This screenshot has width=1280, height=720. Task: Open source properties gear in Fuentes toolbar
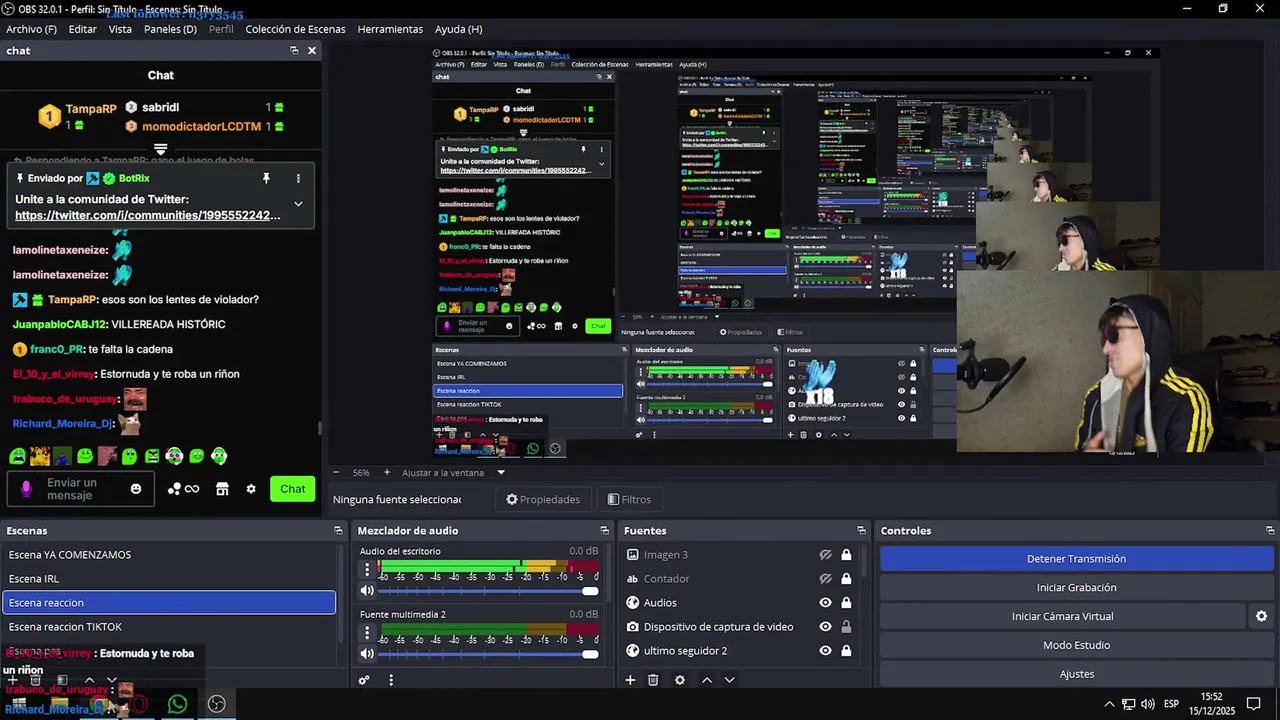pyautogui.click(x=680, y=680)
